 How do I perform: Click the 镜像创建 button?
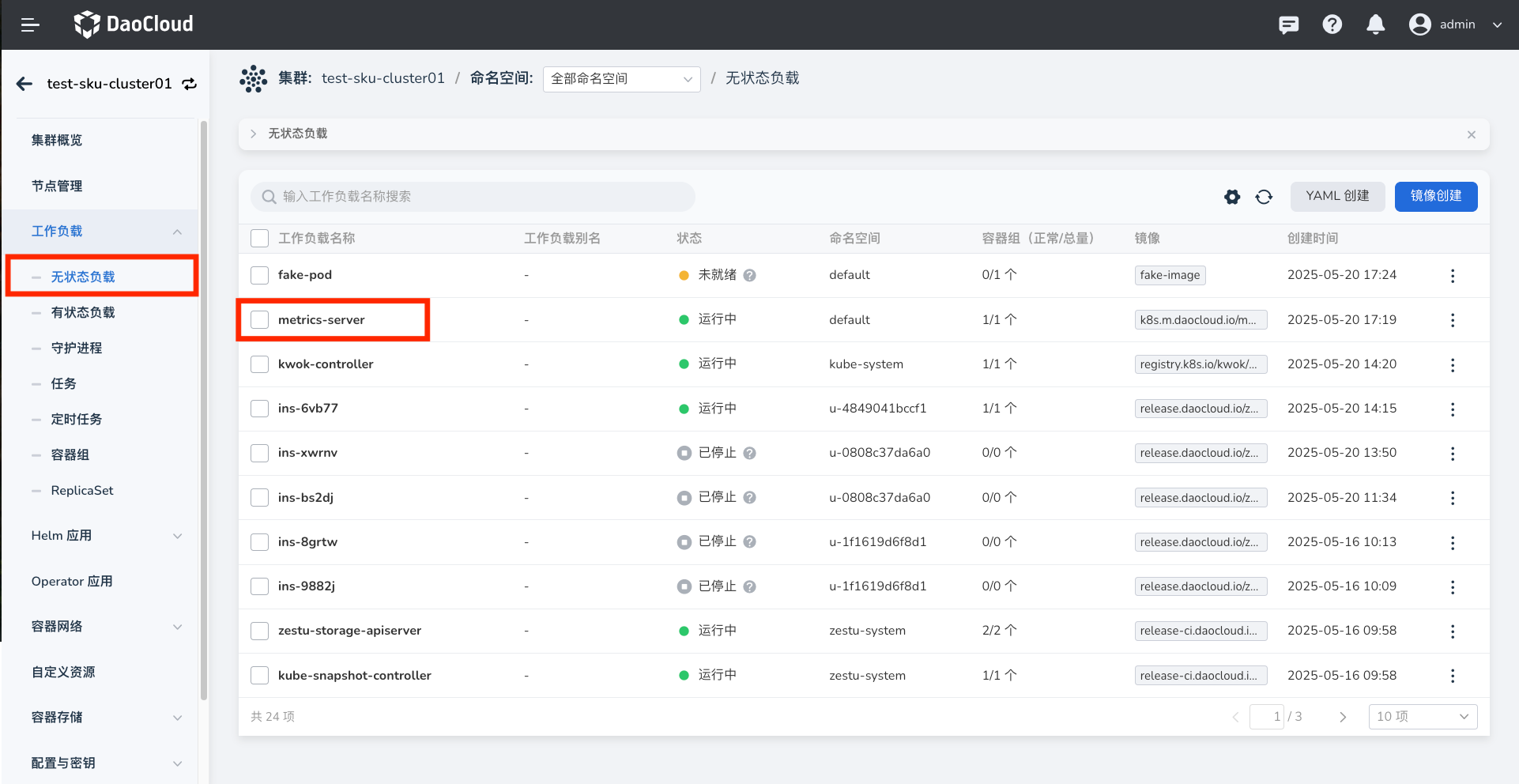(x=1435, y=197)
